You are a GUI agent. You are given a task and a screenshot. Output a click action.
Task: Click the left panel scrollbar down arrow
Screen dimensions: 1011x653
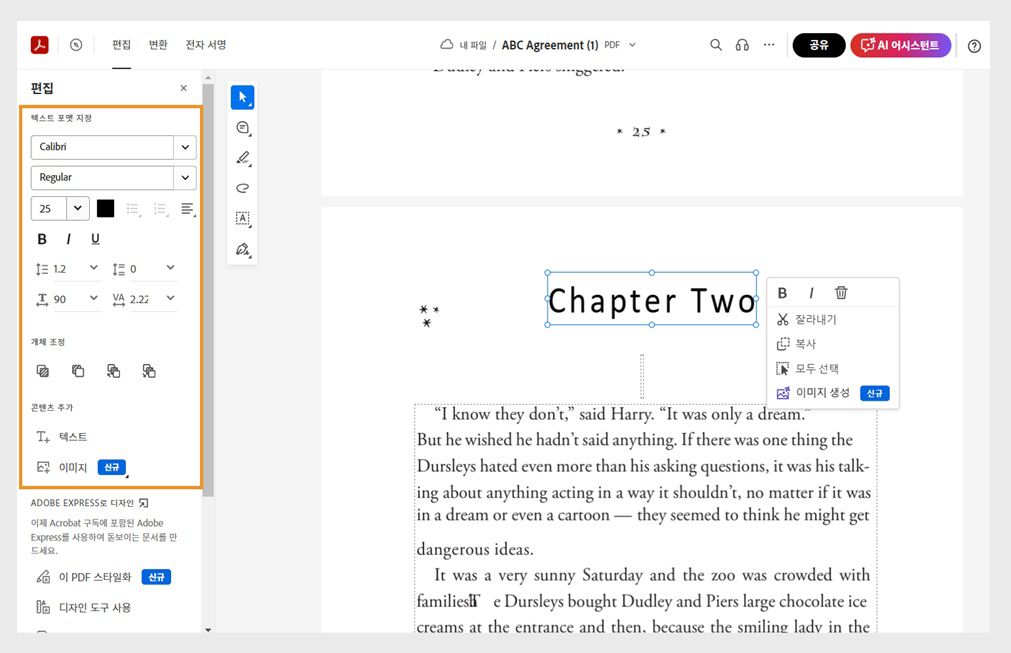coord(208,629)
